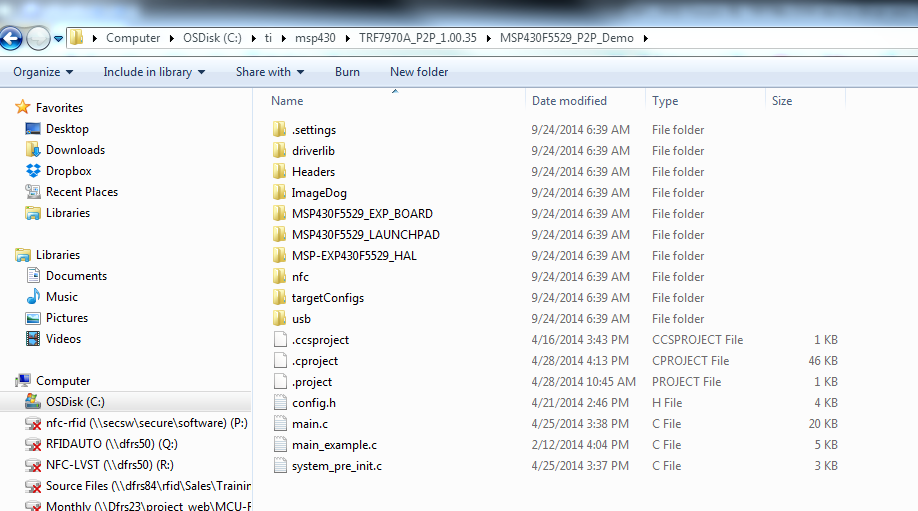Open Libraries under Favorites
Image resolution: width=918 pixels, height=511 pixels.
(x=68, y=213)
